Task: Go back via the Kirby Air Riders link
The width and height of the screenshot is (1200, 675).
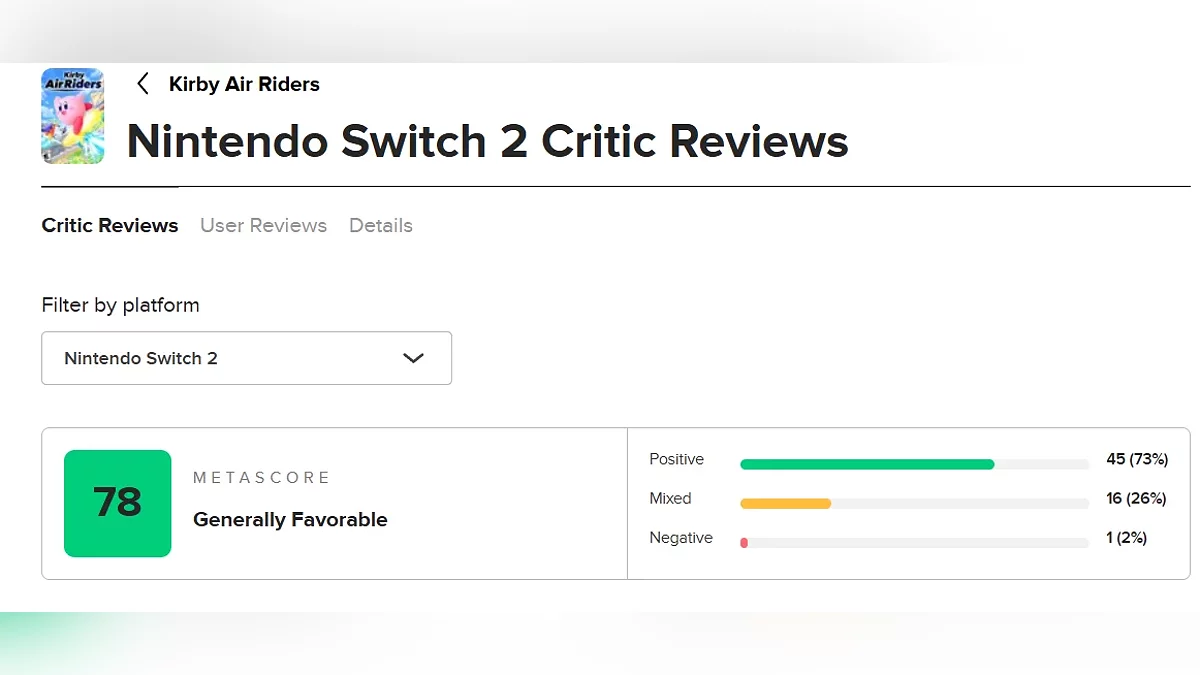Action: pyautogui.click(x=244, y=84)
